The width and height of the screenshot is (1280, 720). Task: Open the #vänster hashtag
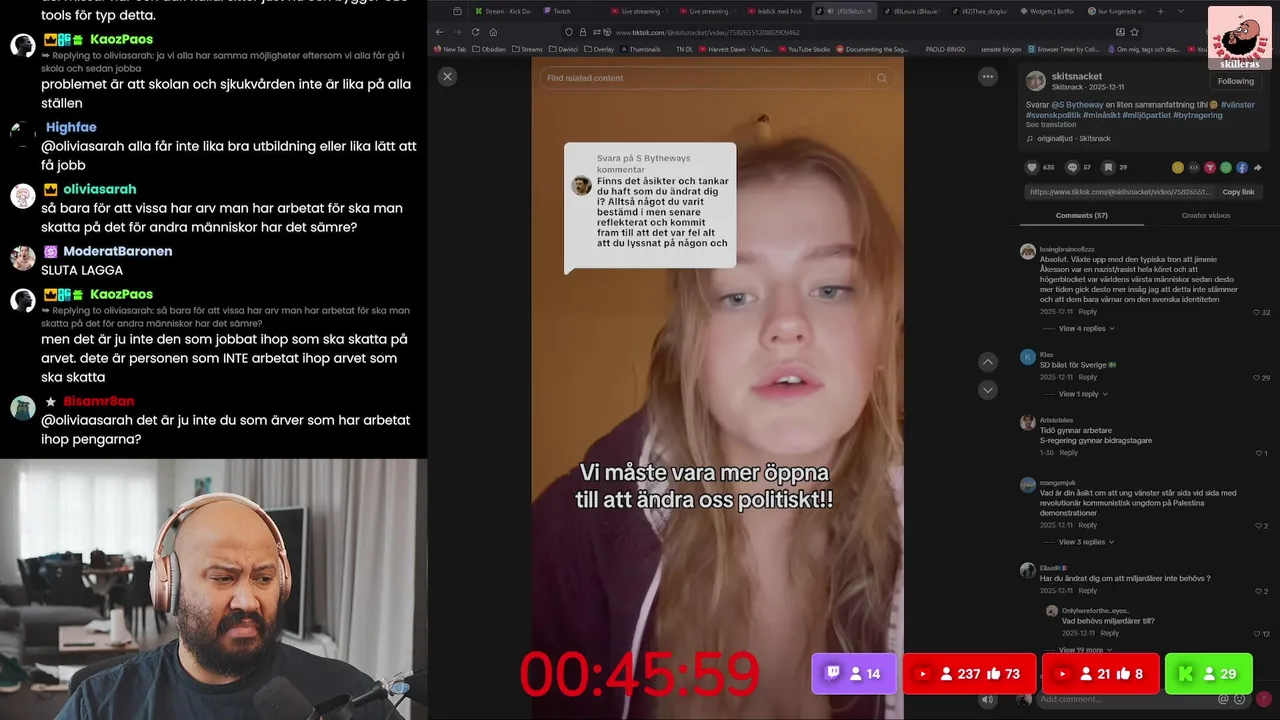[1237, 104]
